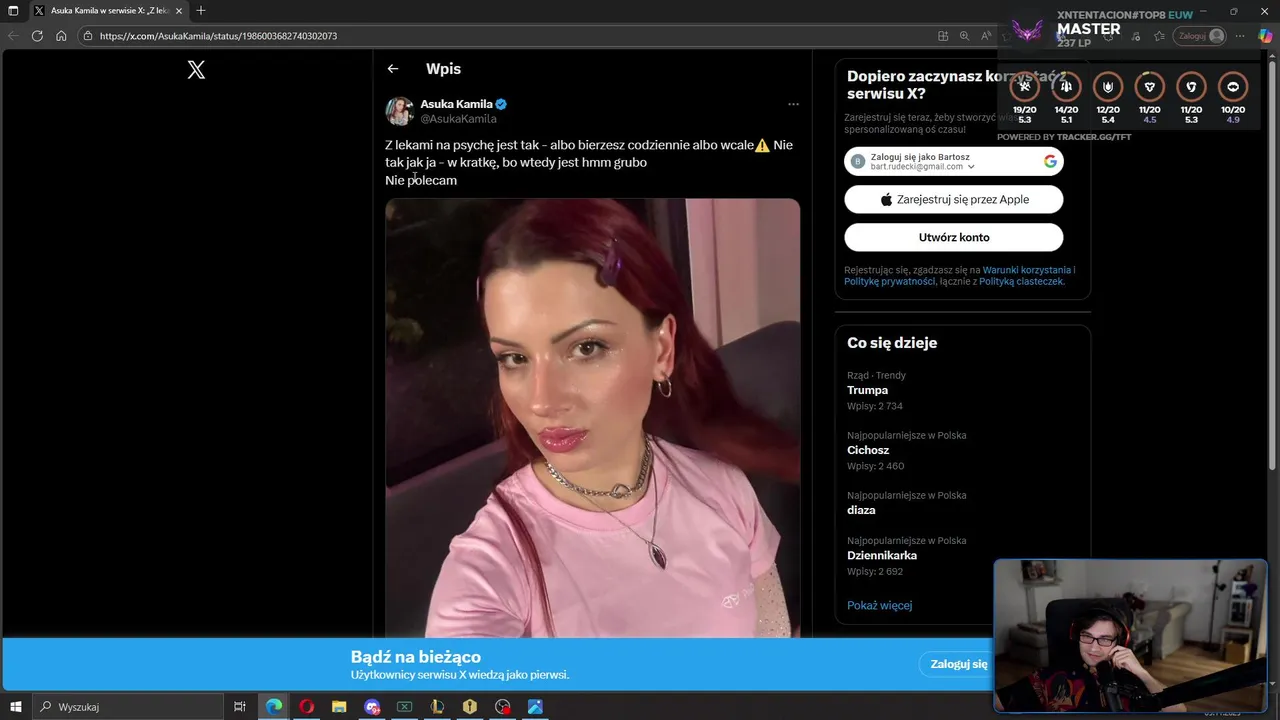1280x720 pixels.
Task: Go to the browser home page icon
Action: pyautogui.click(x=61, y=35)
